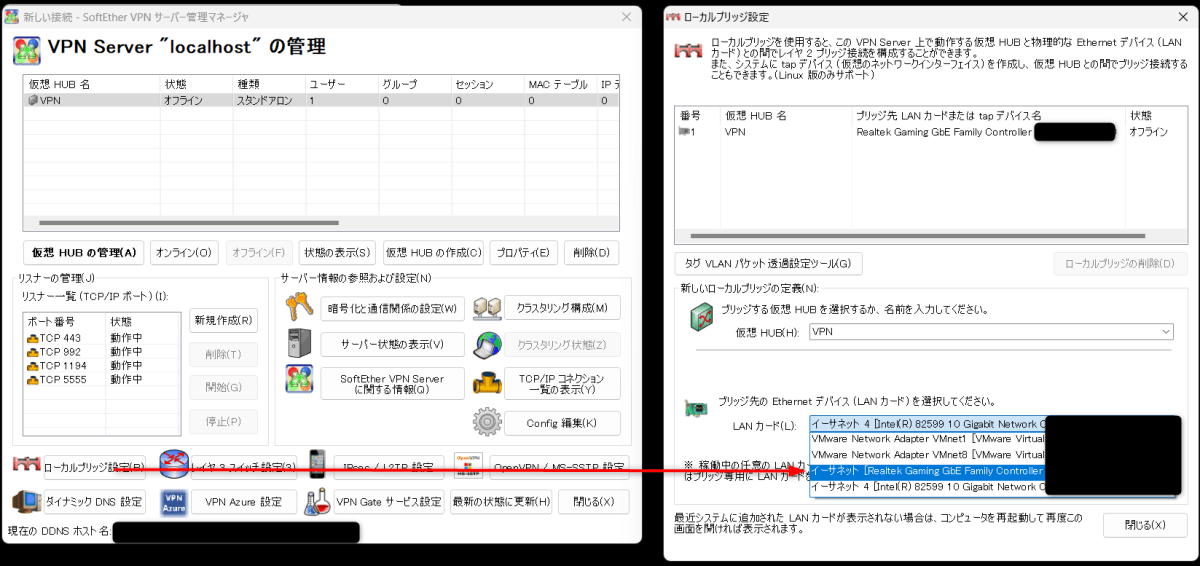The image size is (1200, 566).
Task: Open VPN Azure 設定
Action: (243, 502)
